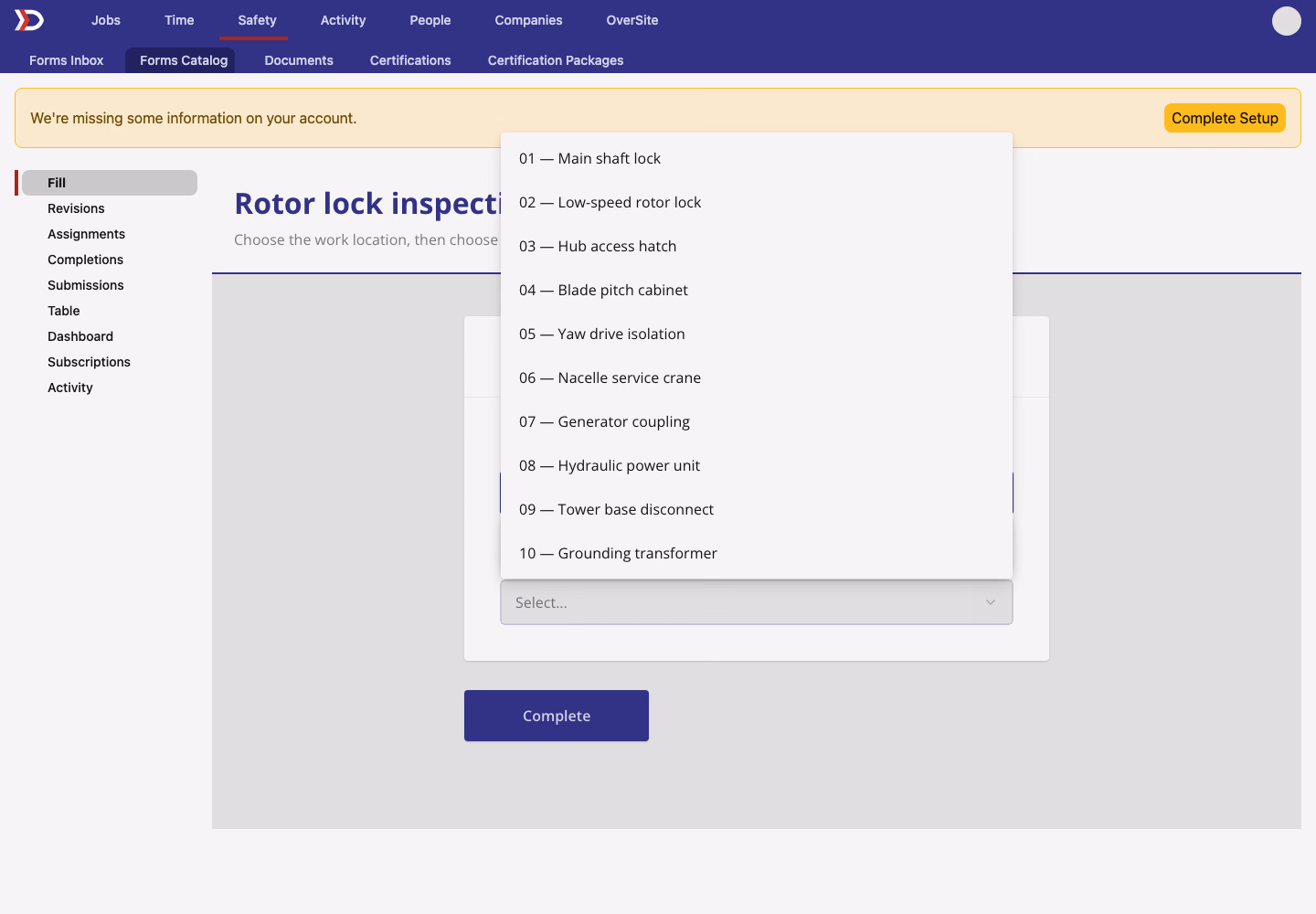Click the app logo icon
The image size is (1316, 914).
click(x=29, y=20)
